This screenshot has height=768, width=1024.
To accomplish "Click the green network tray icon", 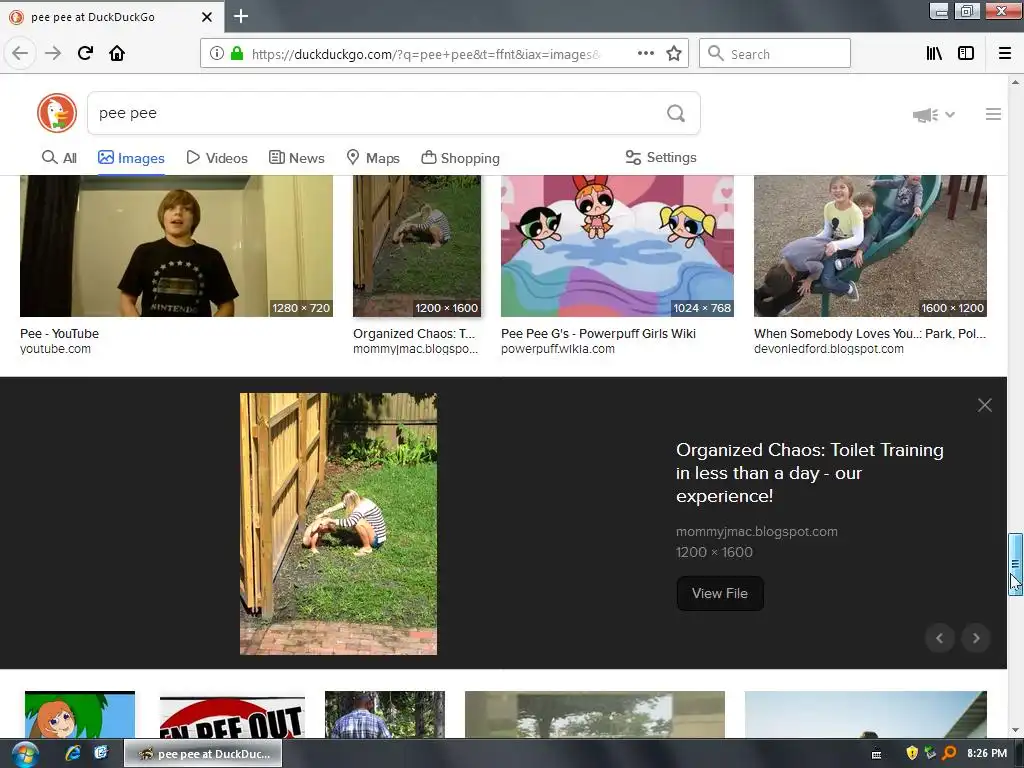I will click(930, 754).
